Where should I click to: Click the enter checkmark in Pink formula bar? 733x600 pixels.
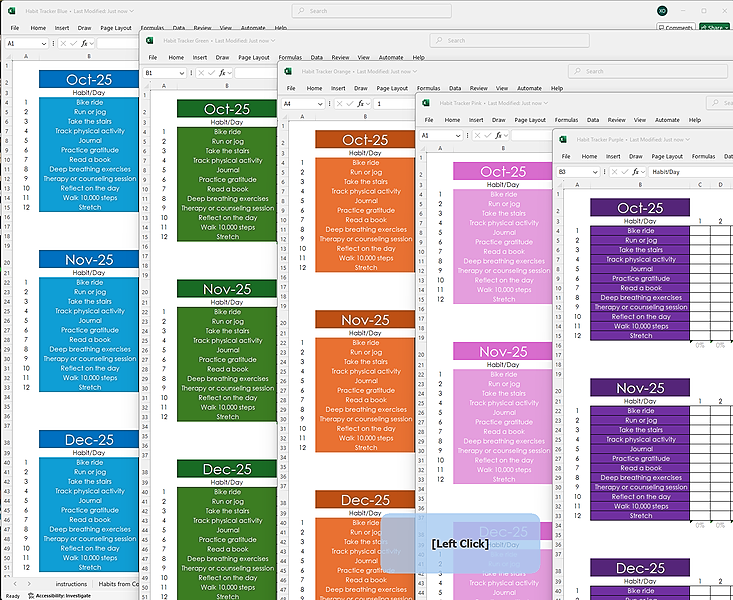tap(488, 135)
